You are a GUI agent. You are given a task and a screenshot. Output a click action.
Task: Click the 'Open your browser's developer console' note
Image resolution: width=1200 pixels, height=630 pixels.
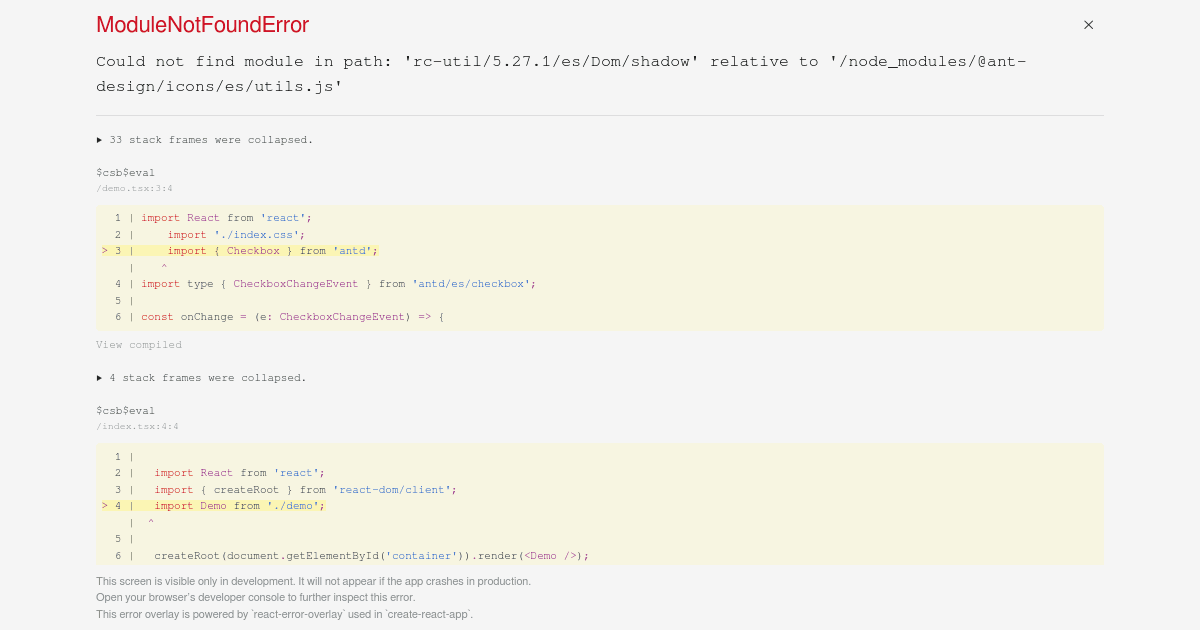point(255,597)
